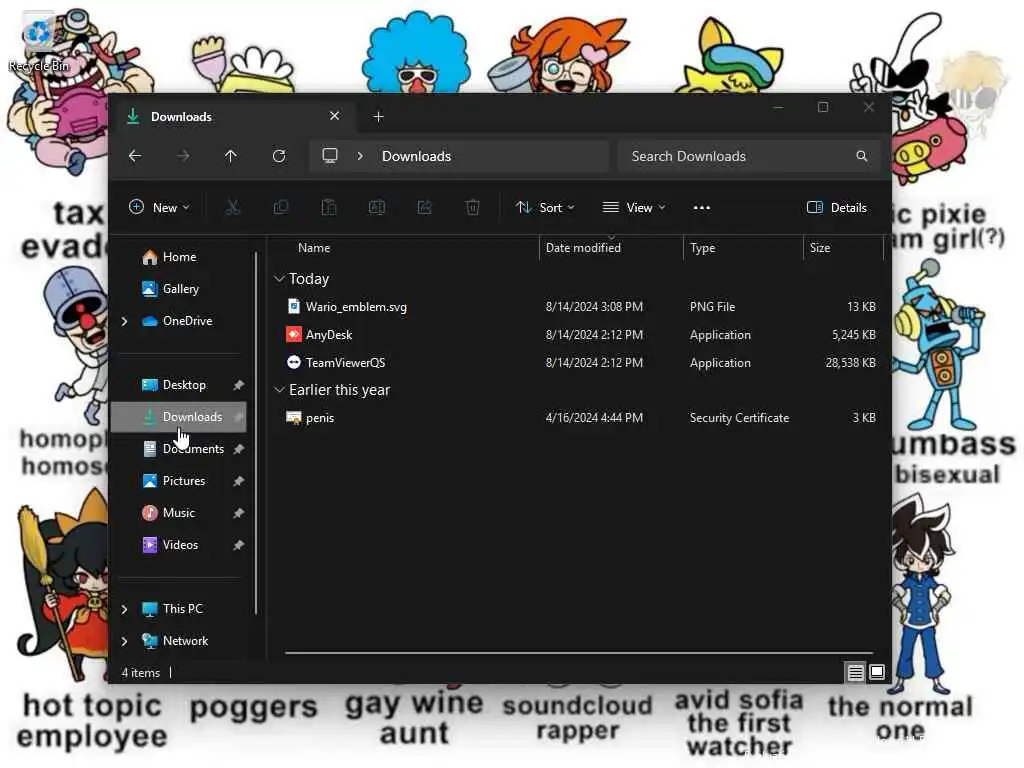The height and width of the screenshot is (768, 1024).
Task: Click the '8/14/2024 3:08 PM' date cell
Action: 594,307
